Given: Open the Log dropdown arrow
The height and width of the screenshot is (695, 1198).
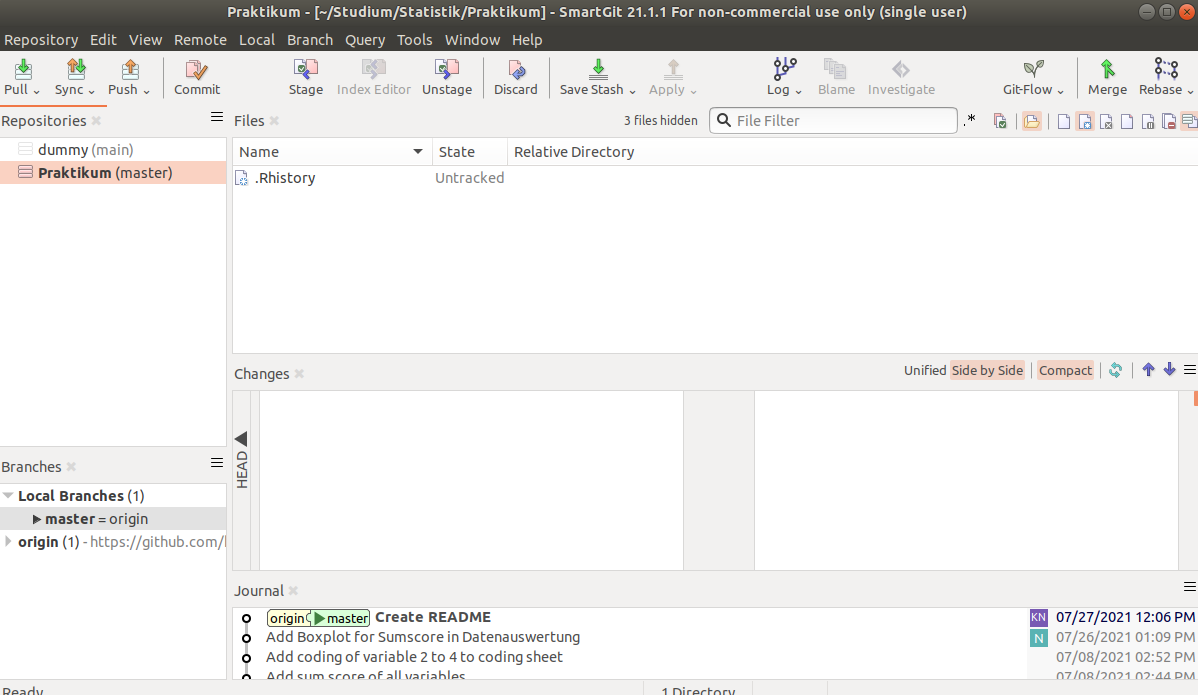Looking at the screenshot, I should point(798,91).
